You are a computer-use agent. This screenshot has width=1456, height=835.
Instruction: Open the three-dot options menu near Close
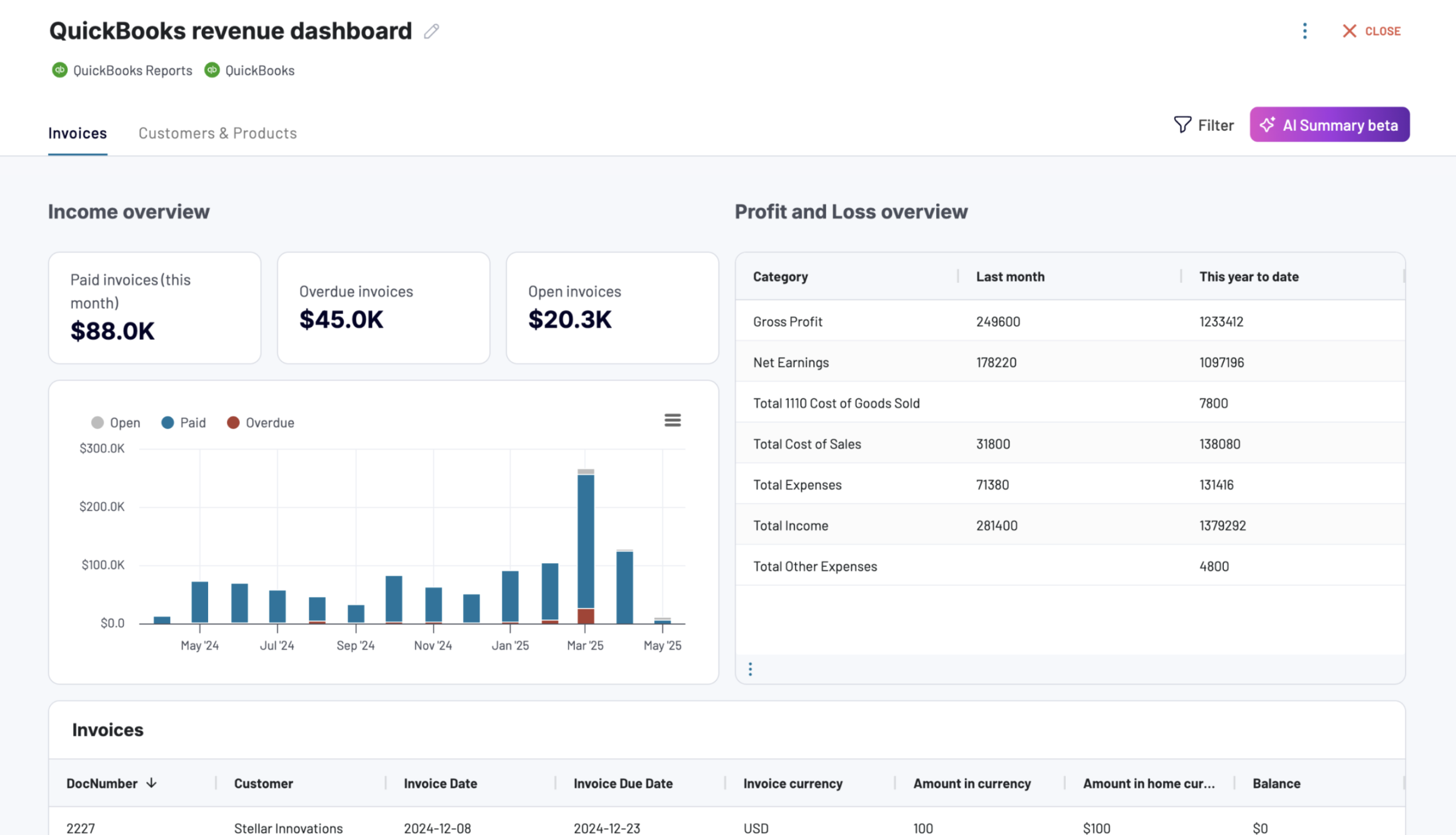coord(1305,31)
